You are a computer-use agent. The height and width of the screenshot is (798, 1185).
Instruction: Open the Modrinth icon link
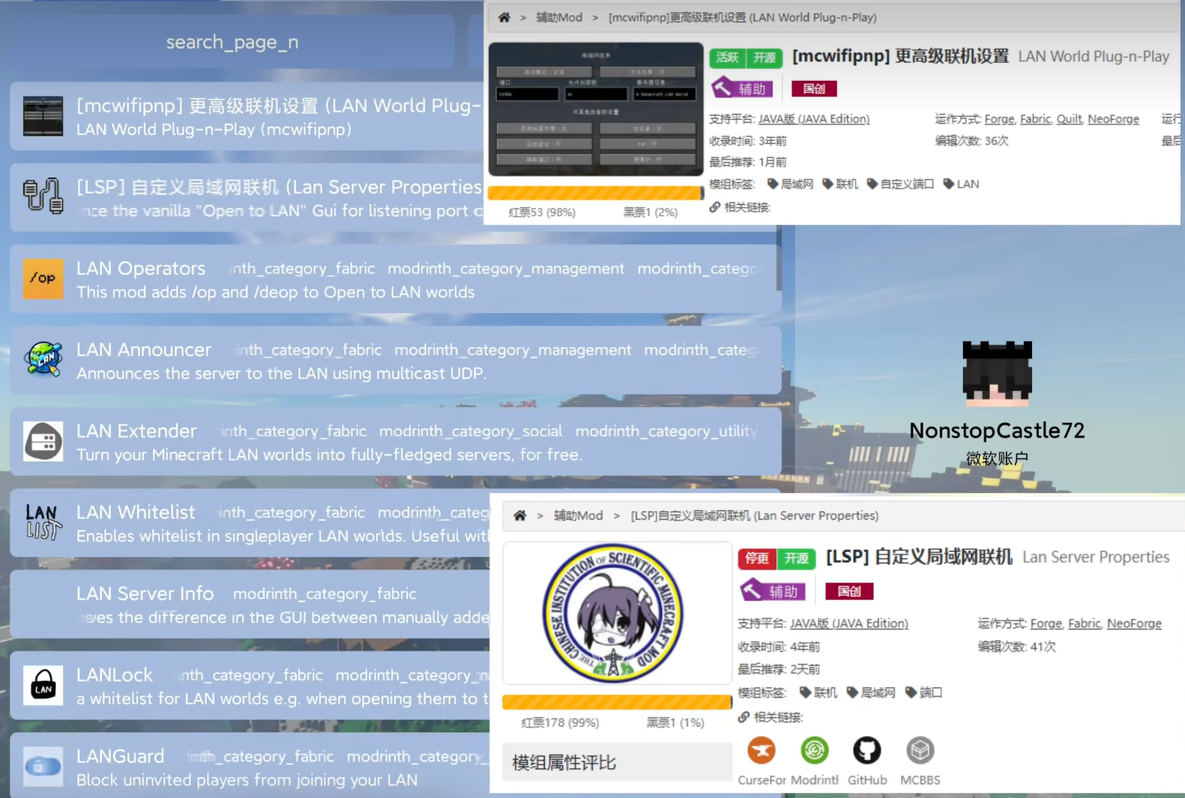pyautogui.click(x=814, y=750)
